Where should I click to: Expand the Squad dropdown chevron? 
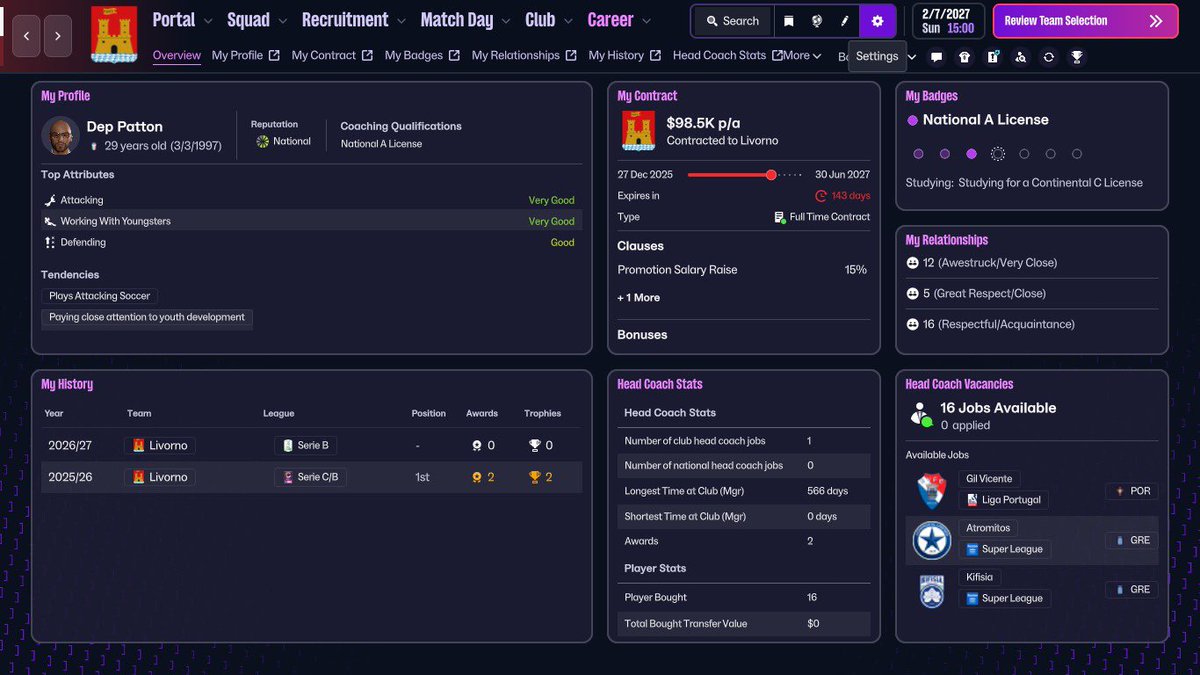[x=282, y=21]
